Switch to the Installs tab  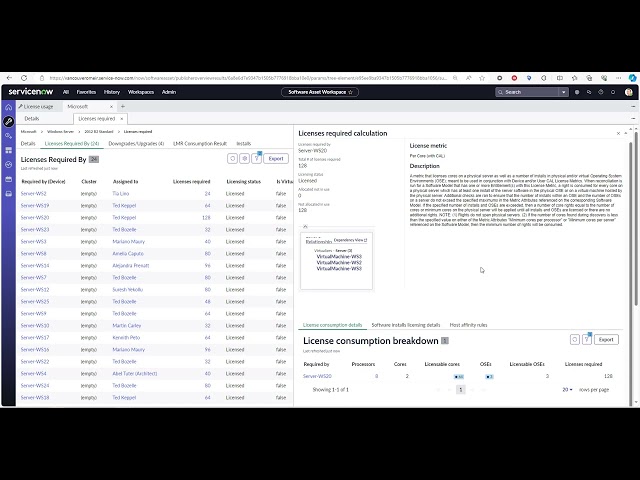tap(243, 144)
